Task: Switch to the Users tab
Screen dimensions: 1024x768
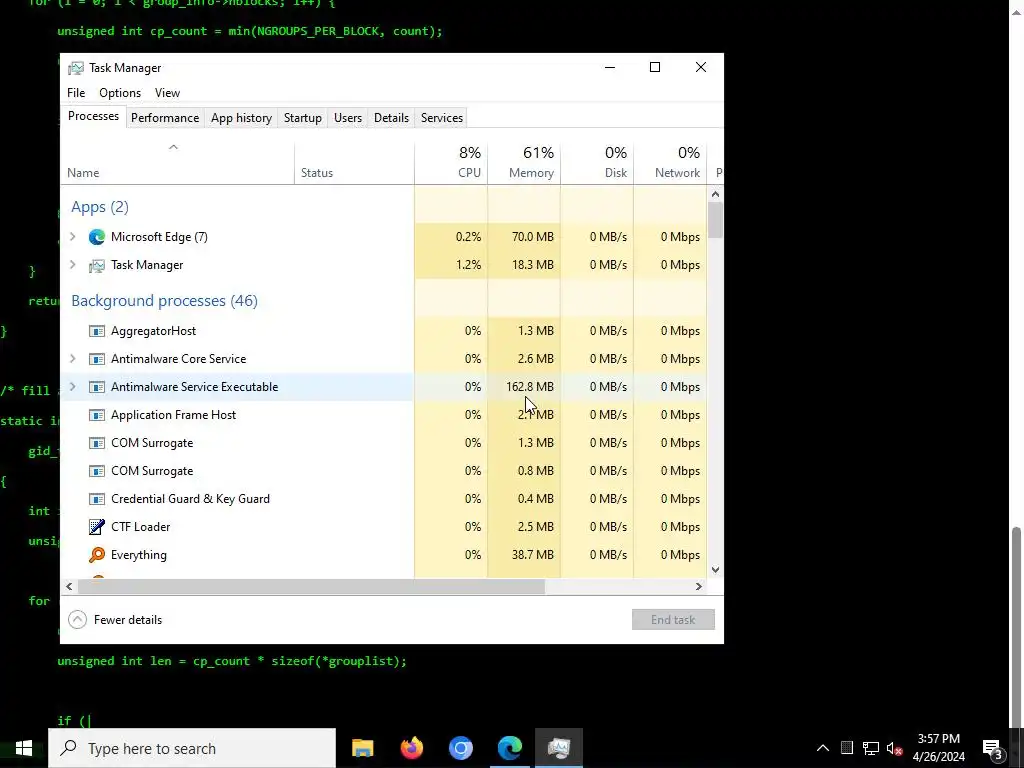Action: click(x=347, y=118)
